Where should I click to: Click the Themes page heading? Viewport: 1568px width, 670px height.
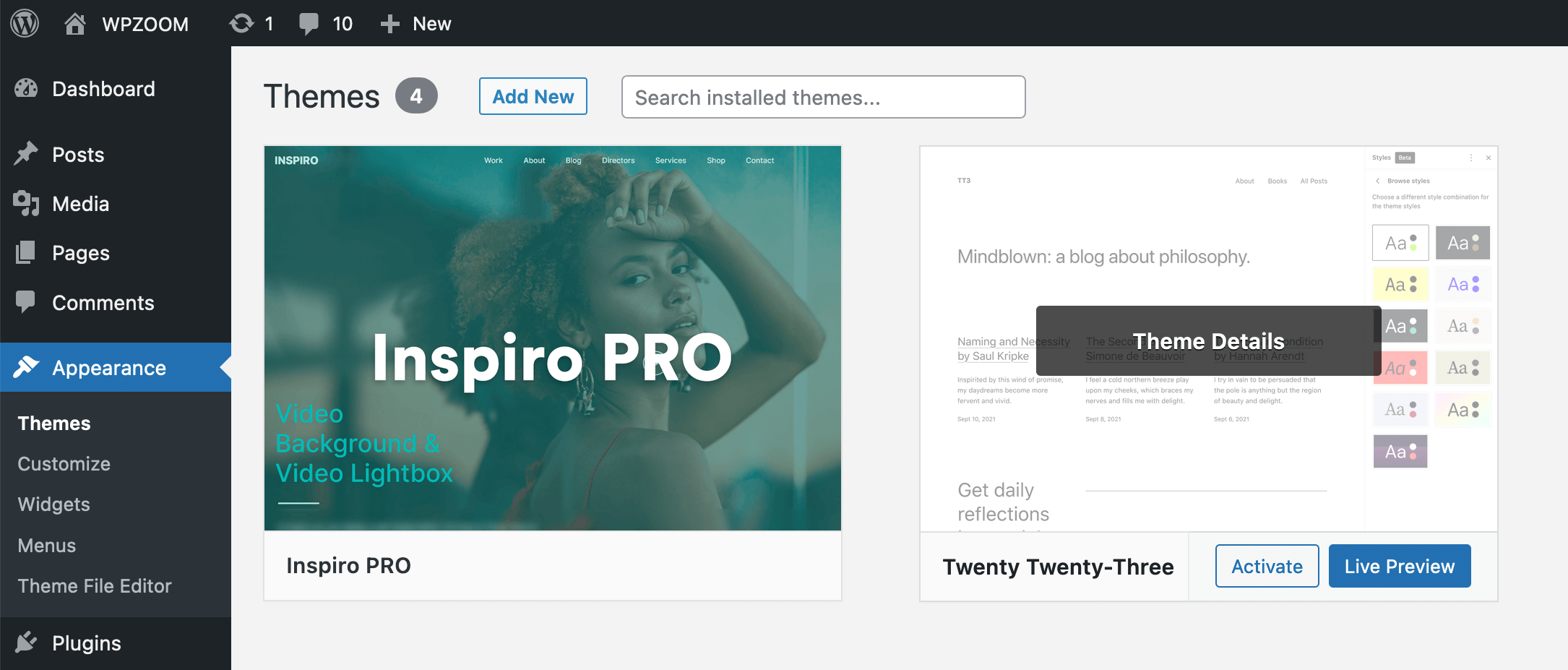322,96
